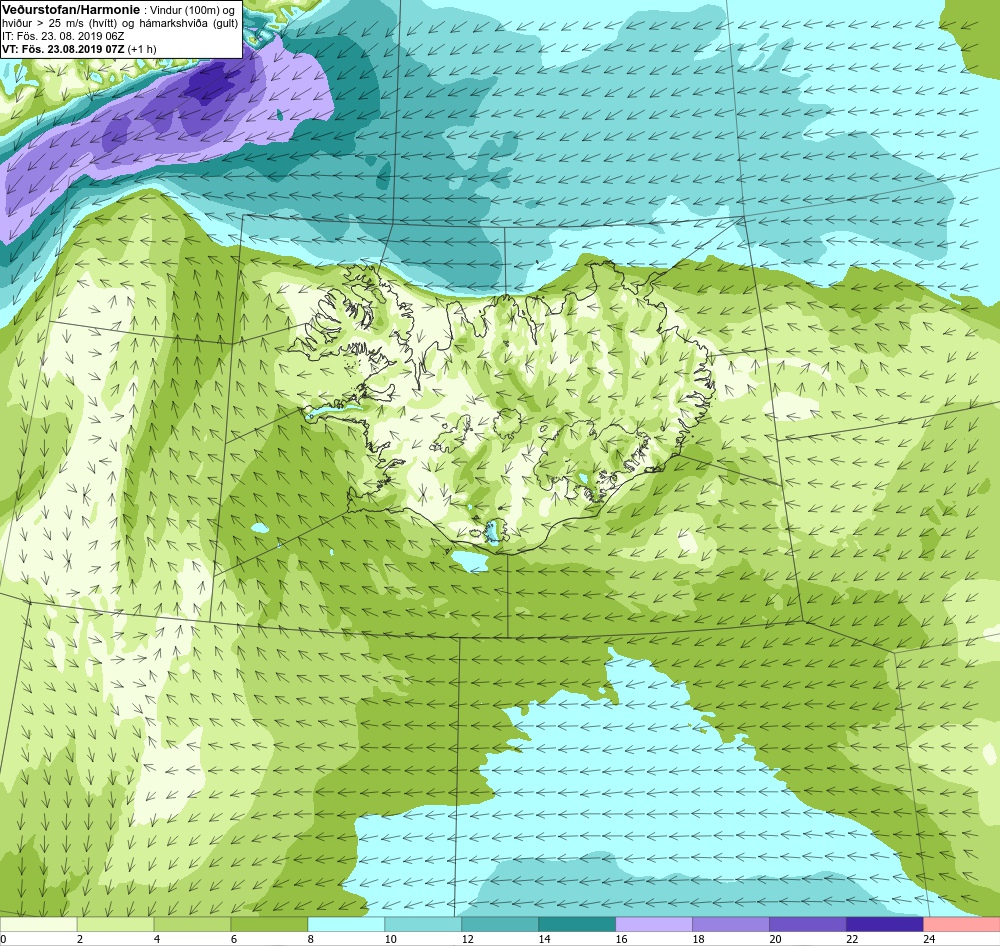Image resolution: width=1000 pixels, height=946 pixels.
Task: Click the legend label '20'
Action: click(775, 939)
